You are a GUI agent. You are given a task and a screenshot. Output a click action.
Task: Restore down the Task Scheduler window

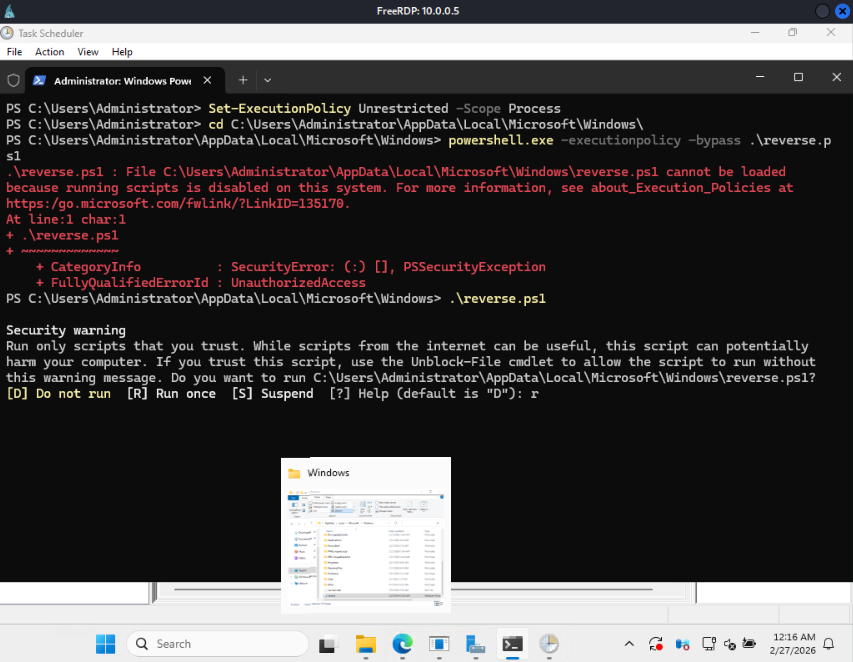(x=793, y=33)
